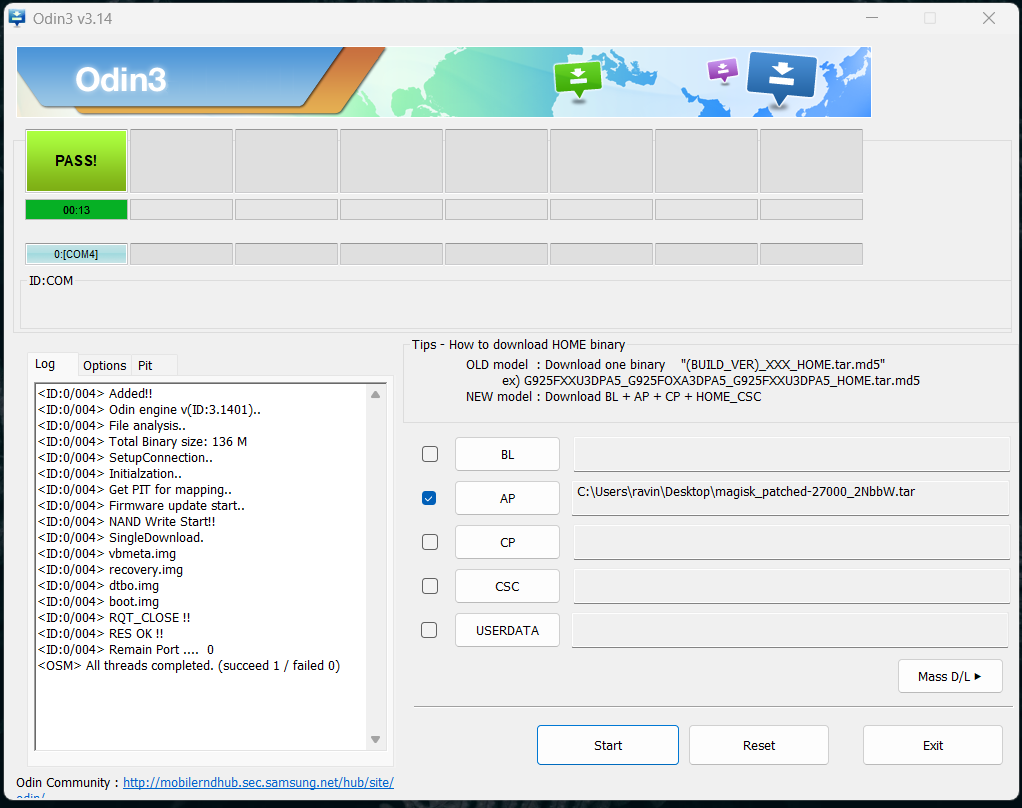Click the 'recovery.img' log line
Screen dimensions: 1022x808
click(111, 570)
